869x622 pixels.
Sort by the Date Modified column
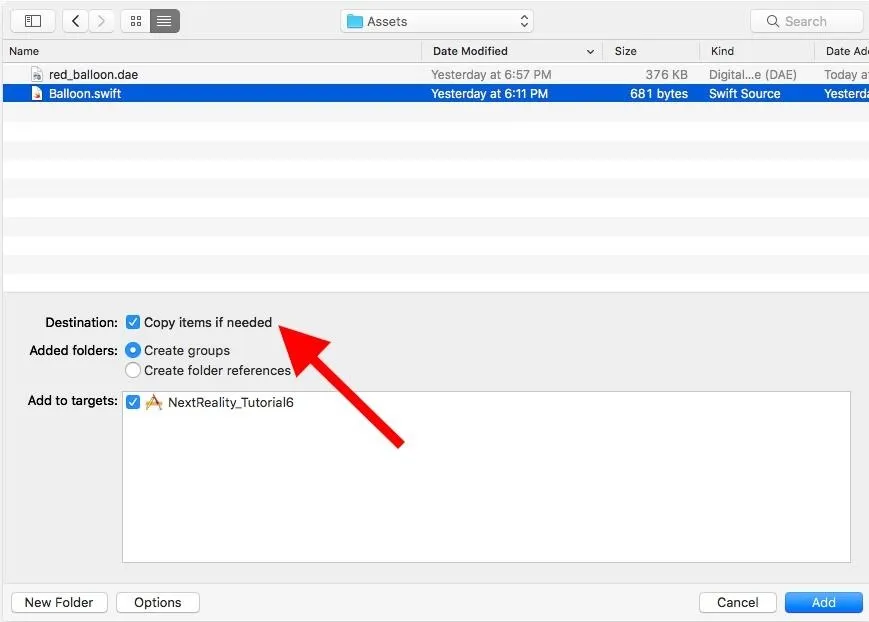512,51
